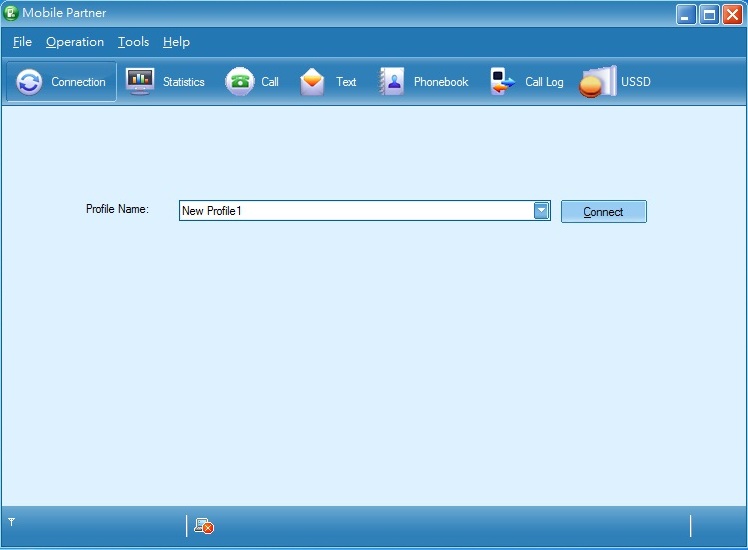Open the Phonebook icon
The width and height of the screenshot is (748, 550).
(x=391, y=82)
